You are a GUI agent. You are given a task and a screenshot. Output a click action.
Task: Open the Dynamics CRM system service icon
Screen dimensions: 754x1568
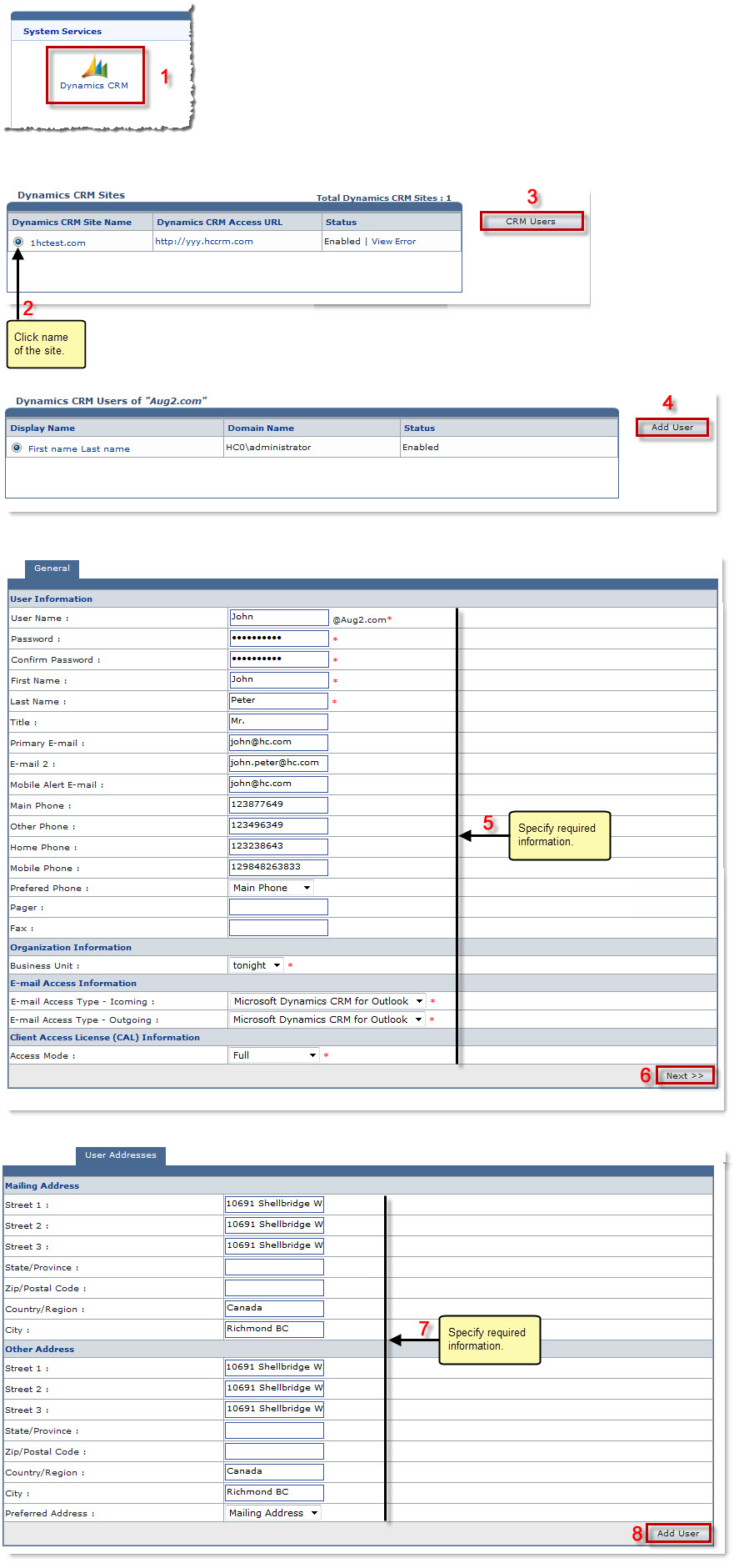[94, 73]
